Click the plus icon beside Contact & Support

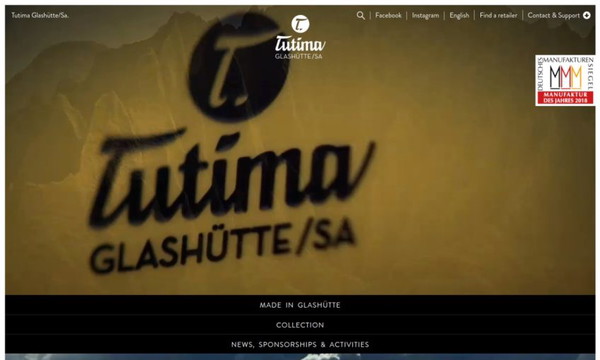(x=587, y=15)
